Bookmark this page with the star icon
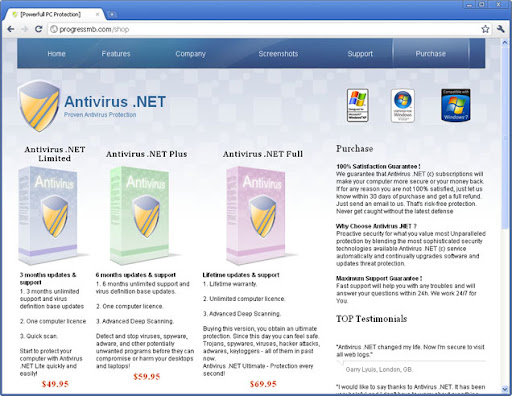The height and width of the screenshot is (396, 512). pos(485,29)
